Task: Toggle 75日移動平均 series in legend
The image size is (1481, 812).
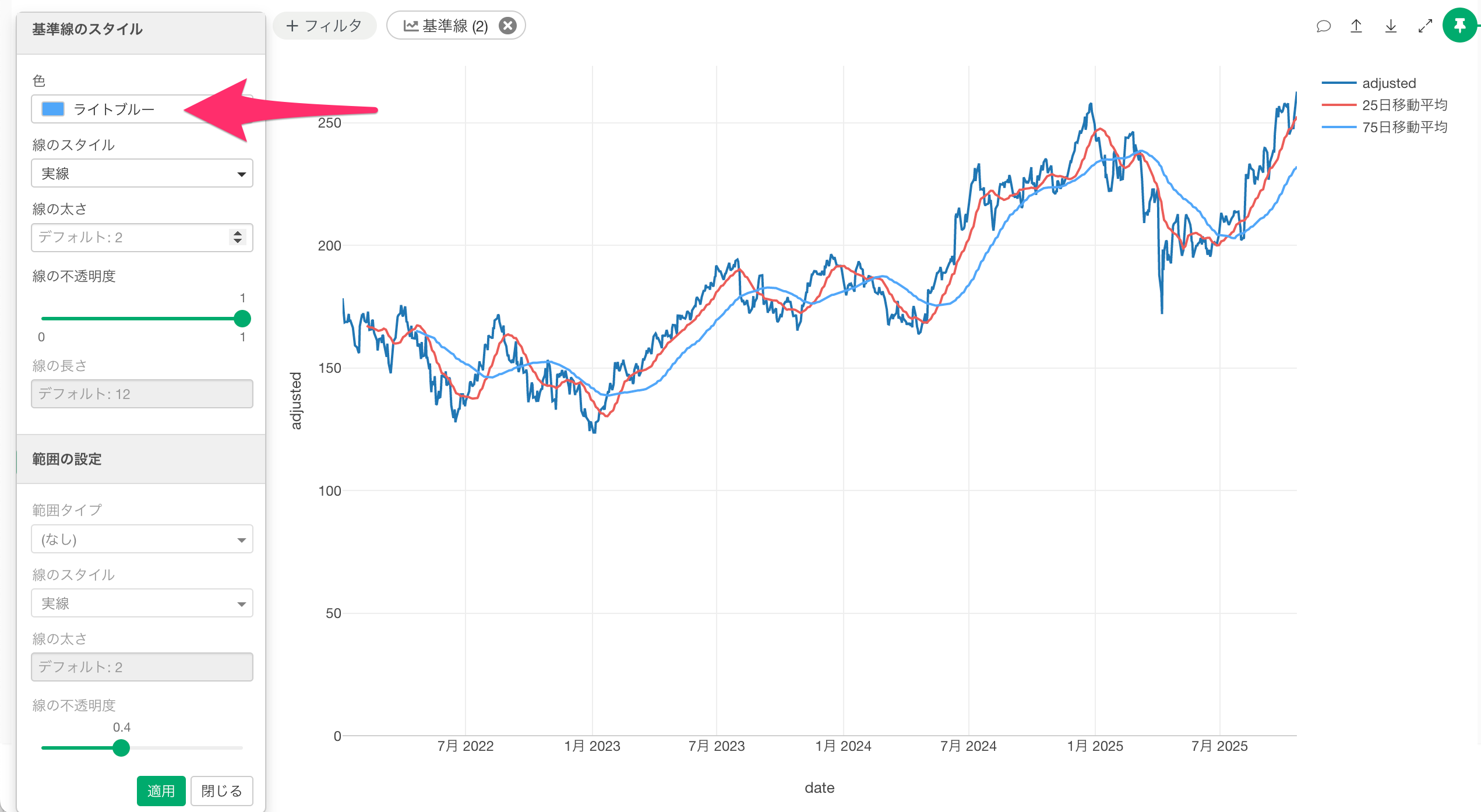Action: pyautogui.click(x=1404, y=127)
